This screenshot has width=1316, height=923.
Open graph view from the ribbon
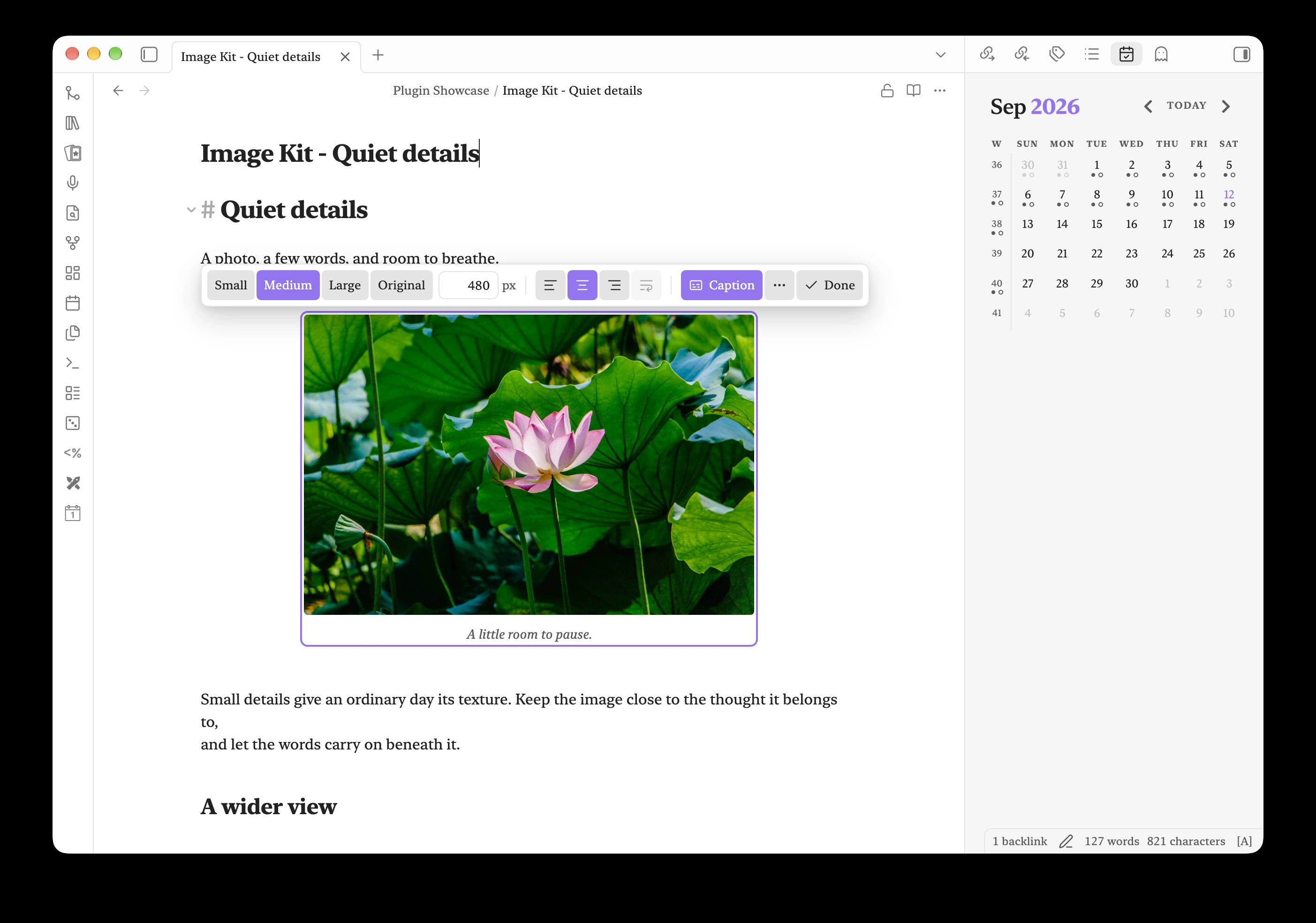click(72, 243)
